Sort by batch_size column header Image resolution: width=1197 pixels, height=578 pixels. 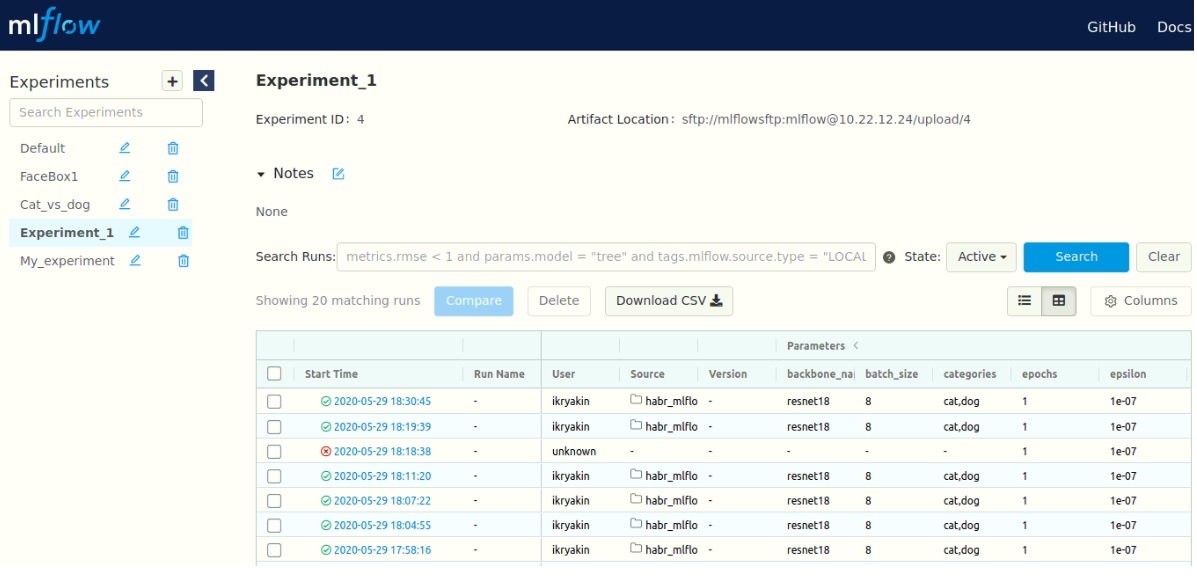pos(892,374)
